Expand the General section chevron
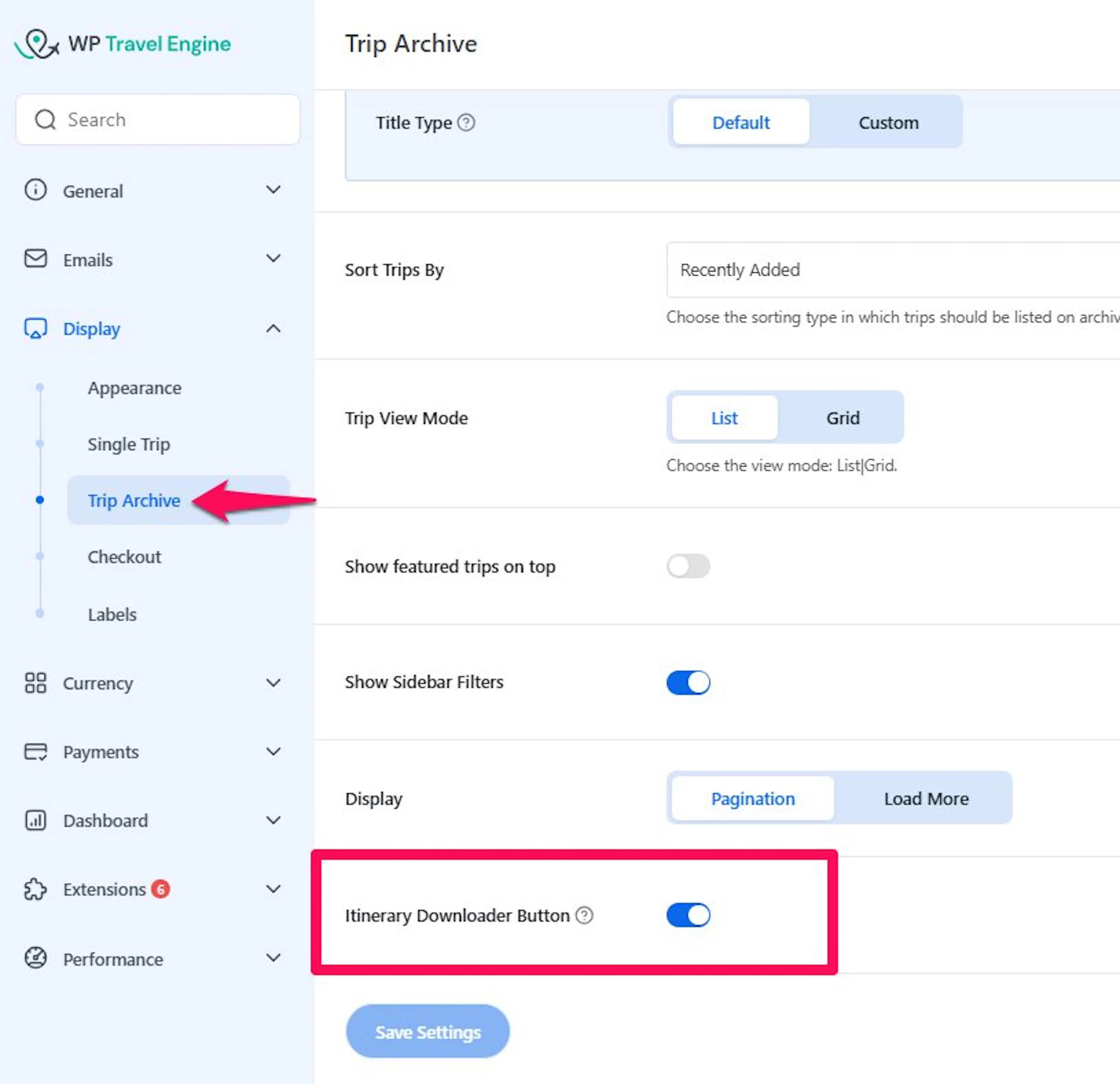 coord(274,190)
